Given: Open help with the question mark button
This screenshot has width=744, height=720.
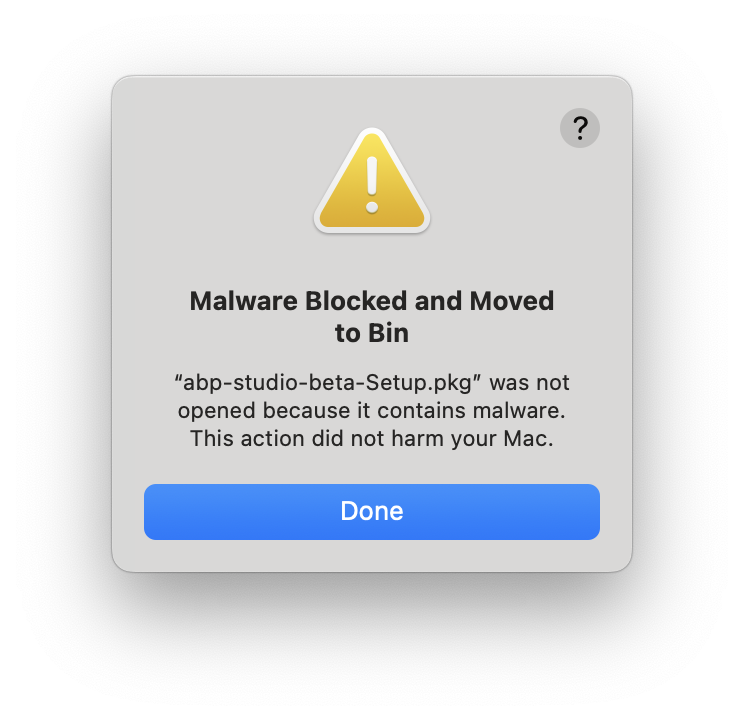Looking at the screenshot, I should point(580,129).
